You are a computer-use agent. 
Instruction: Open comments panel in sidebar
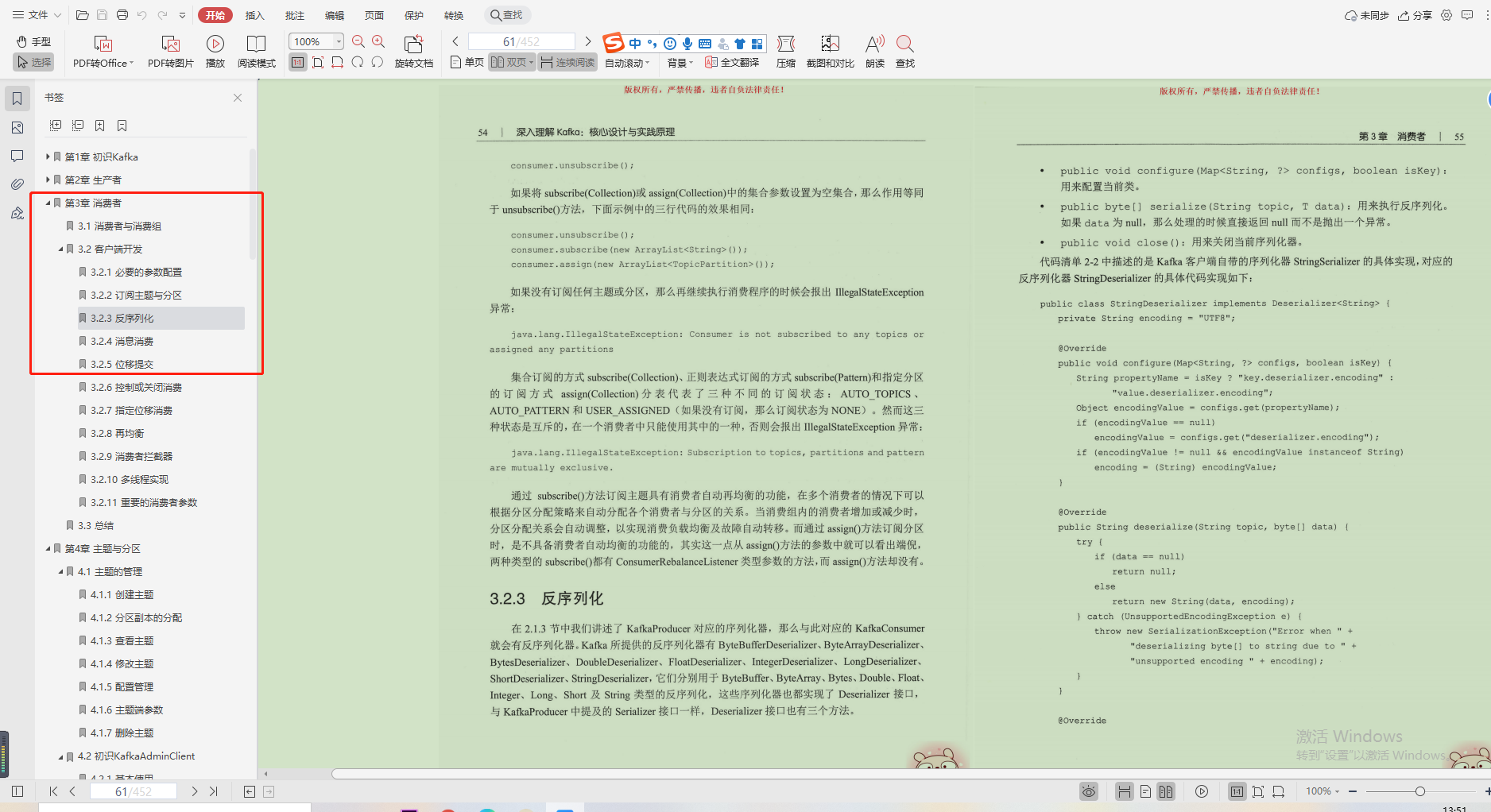pyautogui.click(x=17, y=156)
